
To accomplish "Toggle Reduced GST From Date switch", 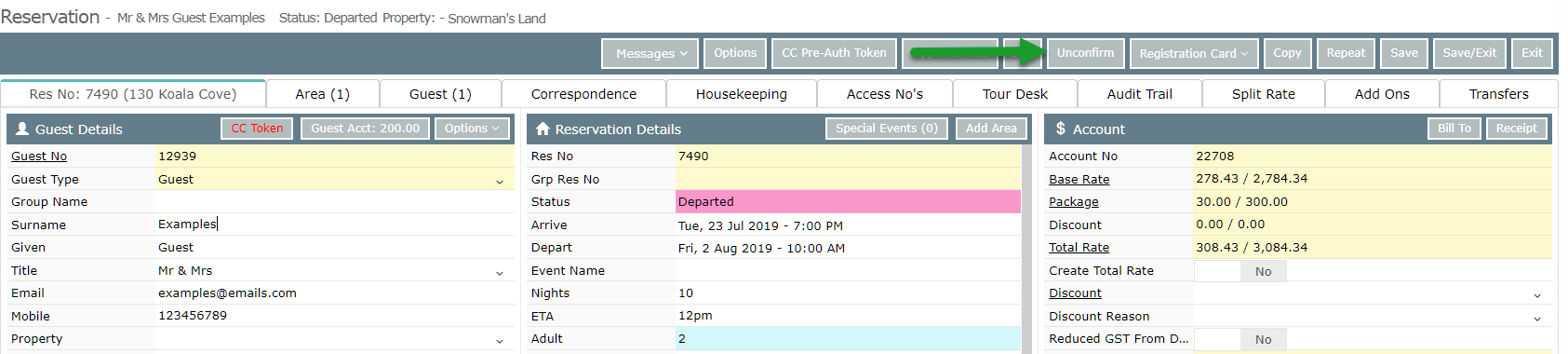I will (x=1240, y=339).
